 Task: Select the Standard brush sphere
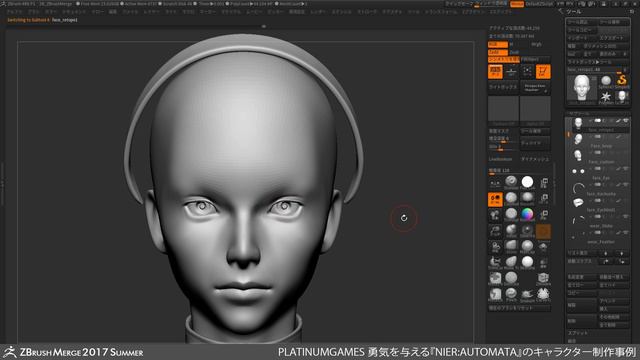click(511, 181)
